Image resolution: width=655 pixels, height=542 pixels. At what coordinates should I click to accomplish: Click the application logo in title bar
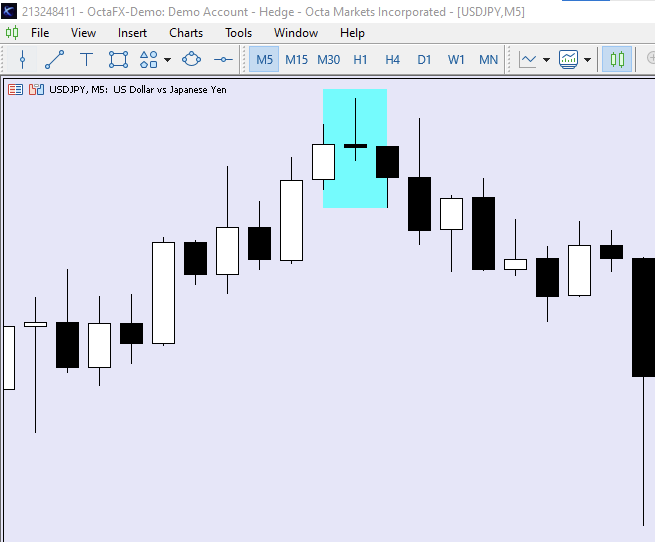point(9,11)
